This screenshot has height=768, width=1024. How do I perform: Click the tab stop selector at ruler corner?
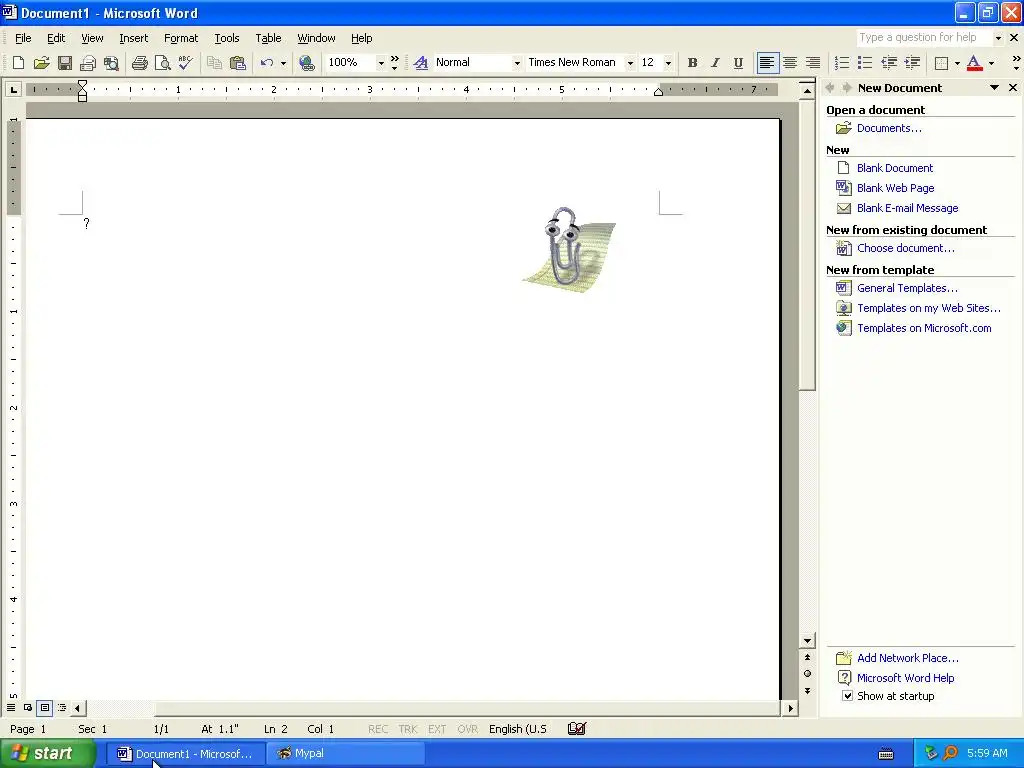[x=13, y=89]
